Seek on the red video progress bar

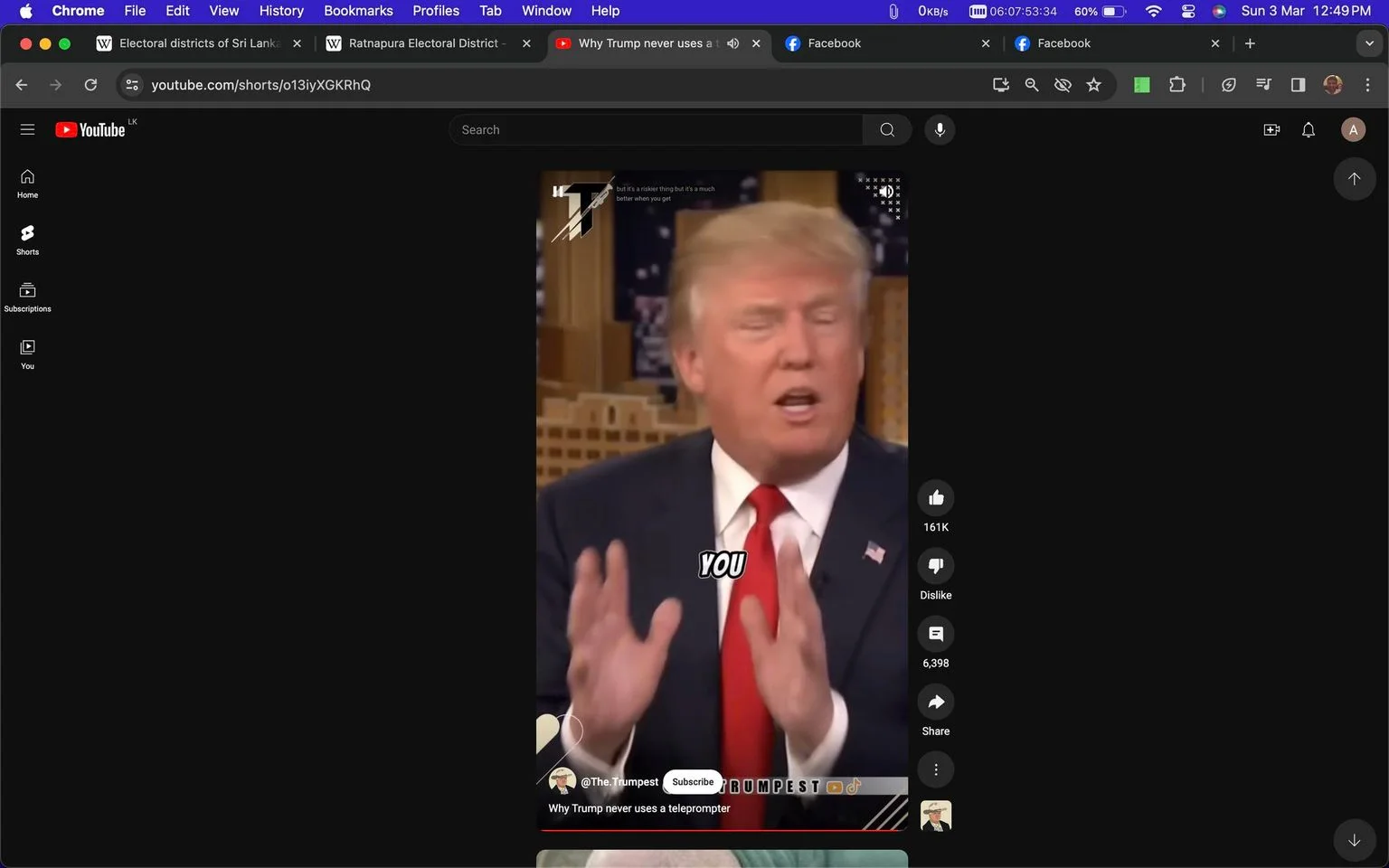722,829
